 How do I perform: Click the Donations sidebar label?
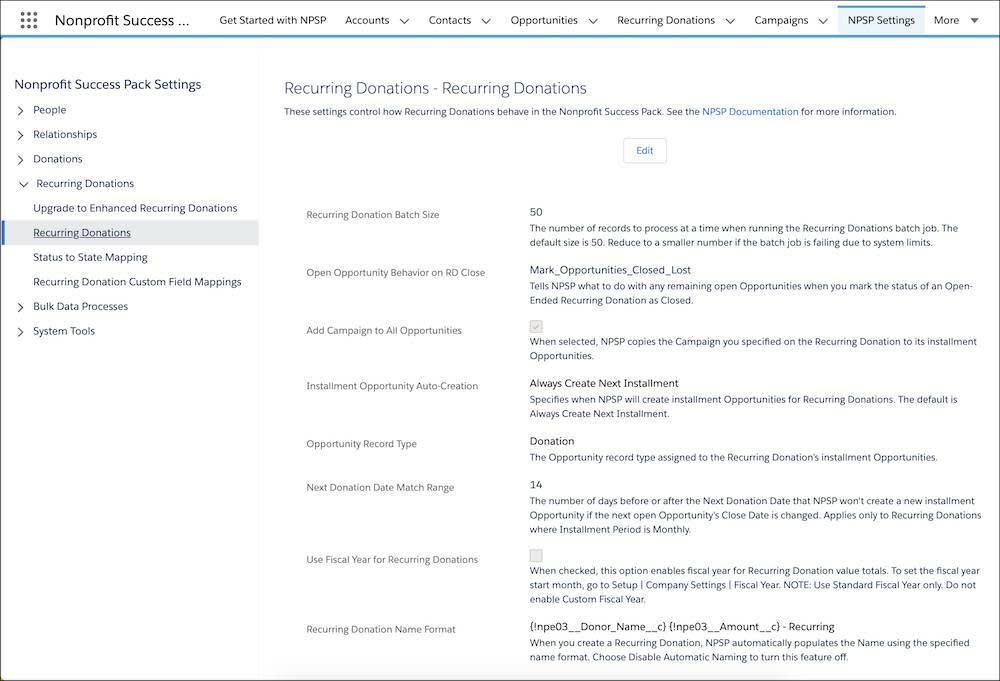click(x=57, y=159)
